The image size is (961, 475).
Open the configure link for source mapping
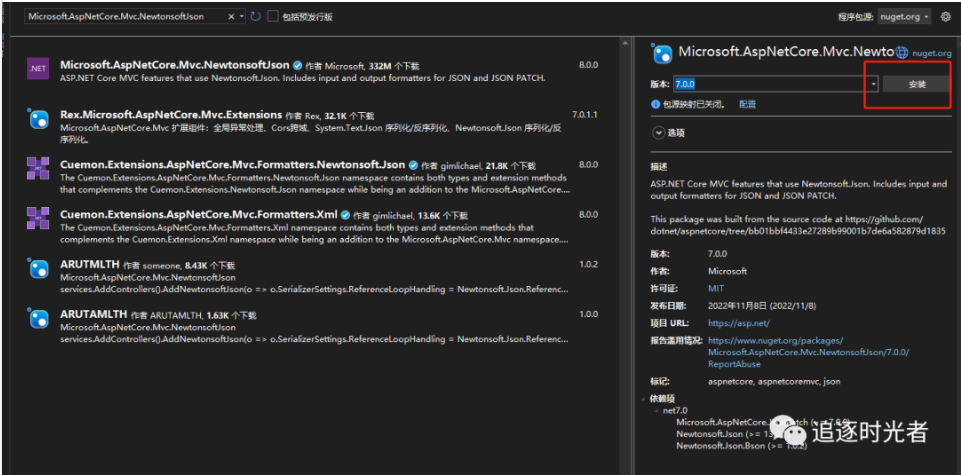tap(747, 105)
